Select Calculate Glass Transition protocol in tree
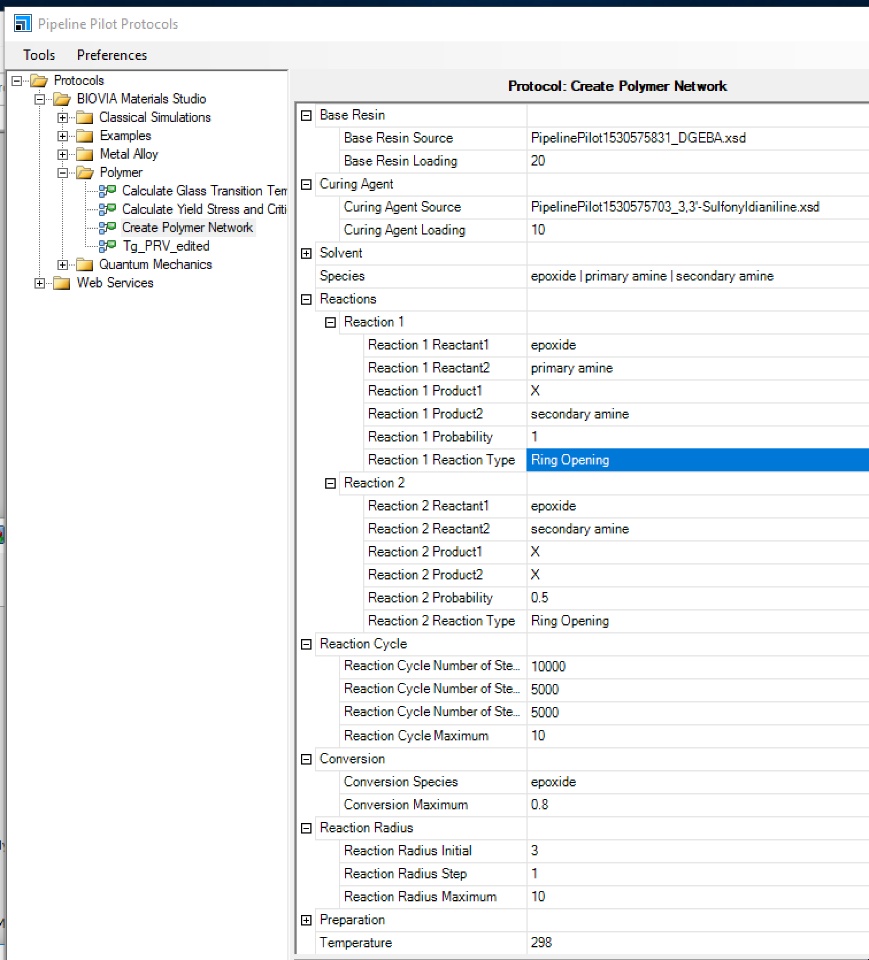Viewport: 869px width, 960px height. tap(204, 191)
